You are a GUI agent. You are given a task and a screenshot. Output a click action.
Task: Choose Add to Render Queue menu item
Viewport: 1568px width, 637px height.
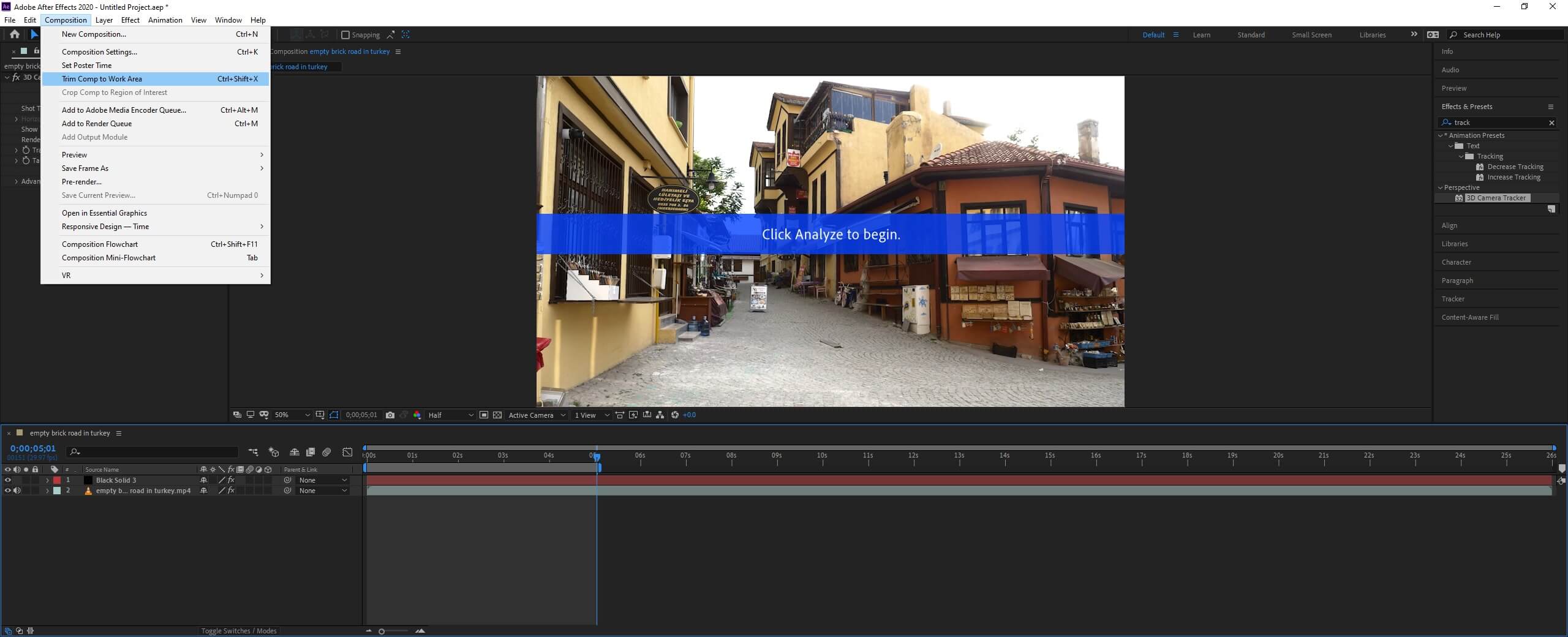point(97,124)
